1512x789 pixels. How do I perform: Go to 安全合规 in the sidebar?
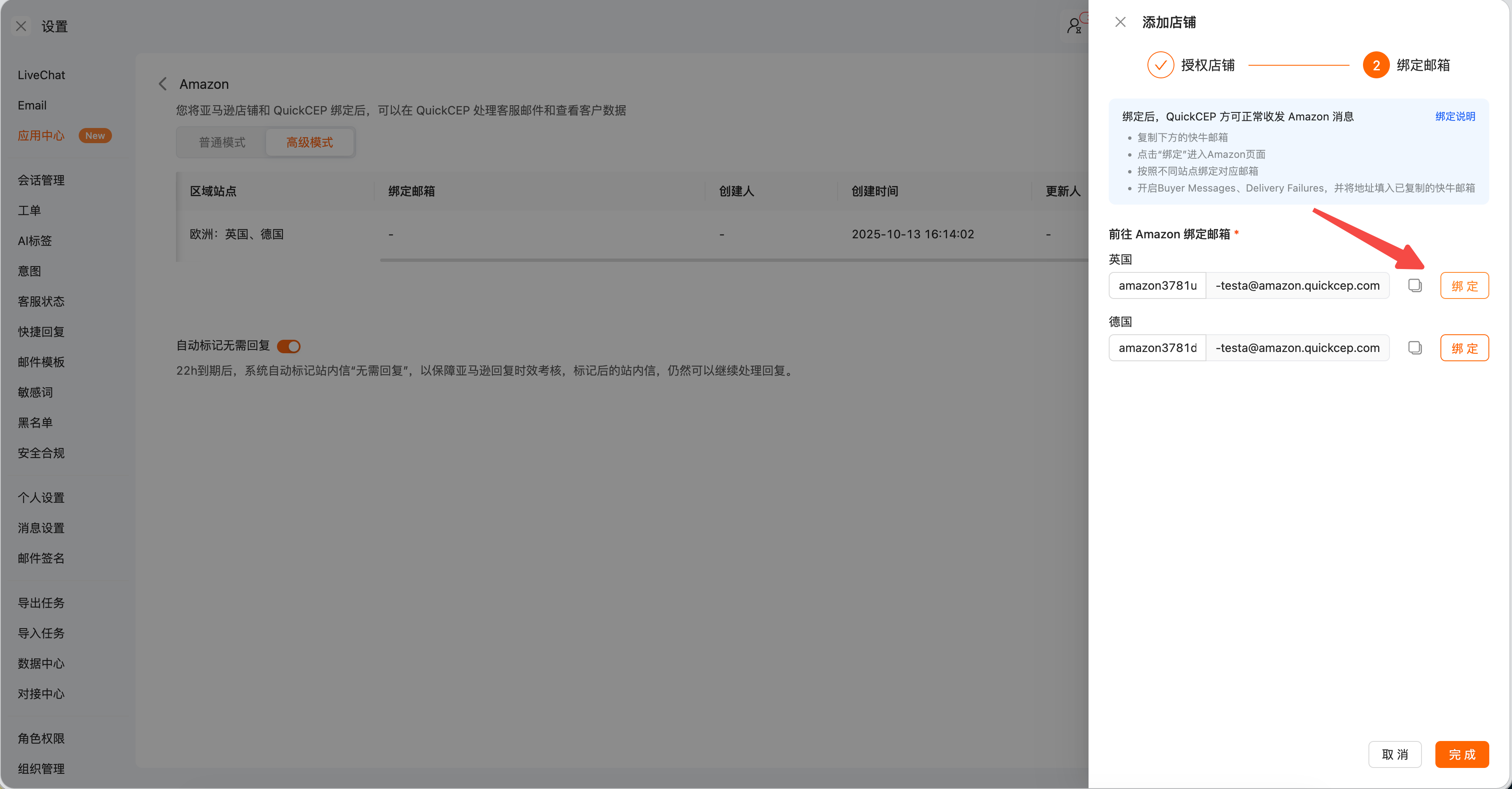coord(41,453)
